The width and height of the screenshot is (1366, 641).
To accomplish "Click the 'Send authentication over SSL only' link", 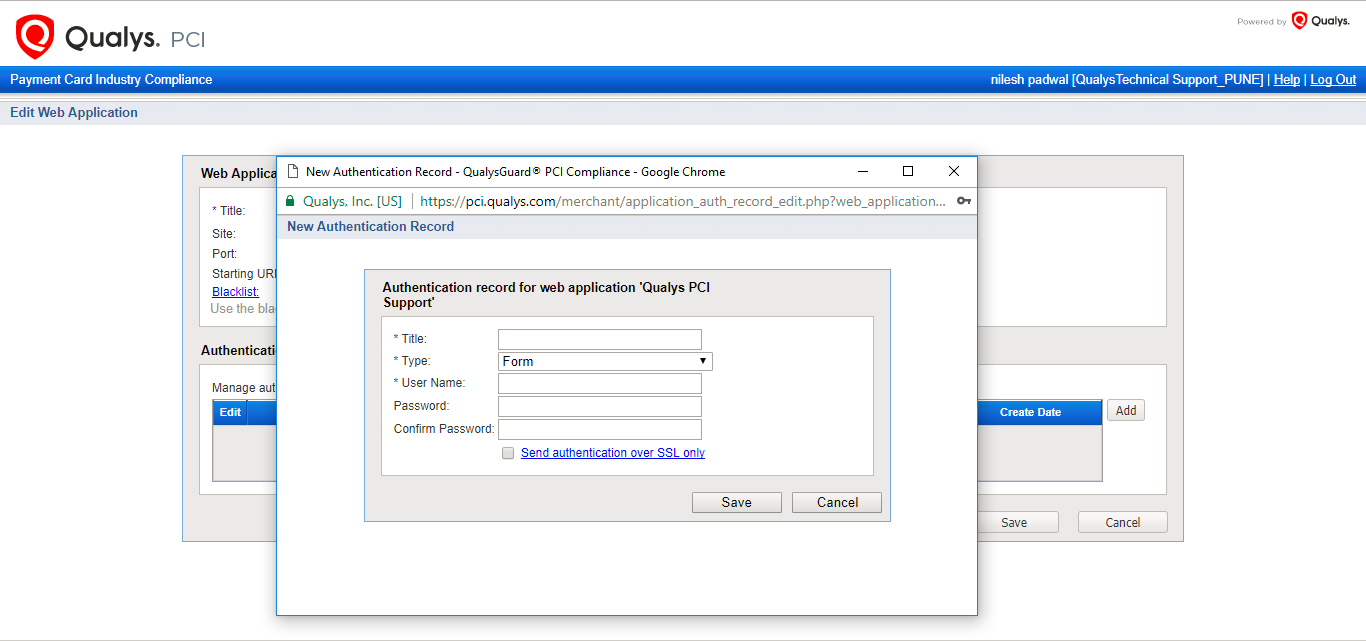I will click(613, 452).
